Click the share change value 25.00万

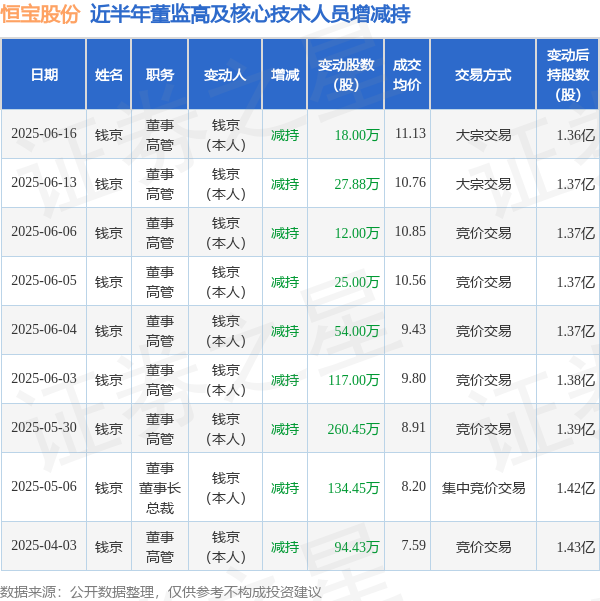357,282
